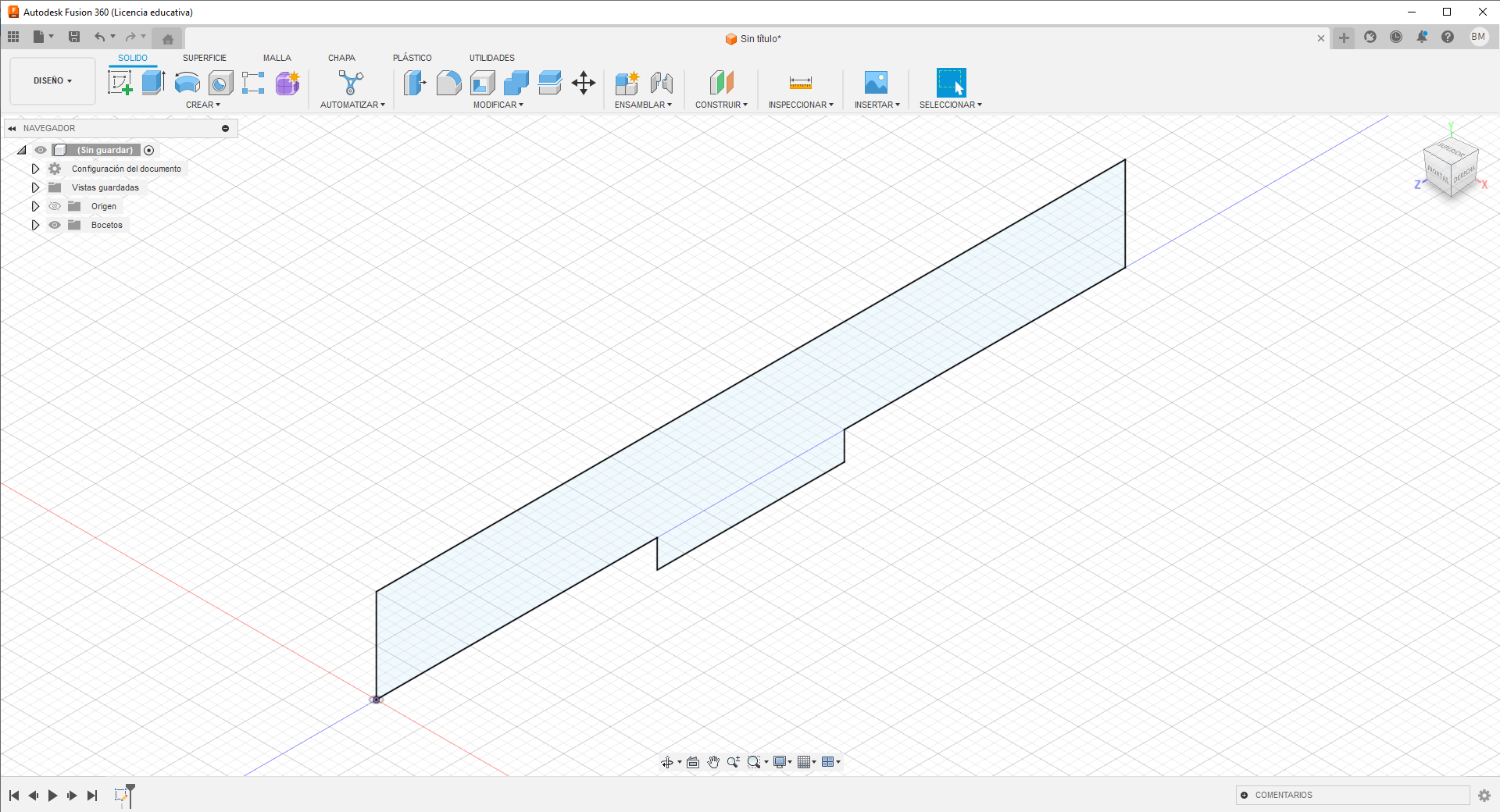This screenshot has height=812, width=1500.
Task: Expand the Bocetos tree node
Action: pyautogui.click(x=35, y=225)
